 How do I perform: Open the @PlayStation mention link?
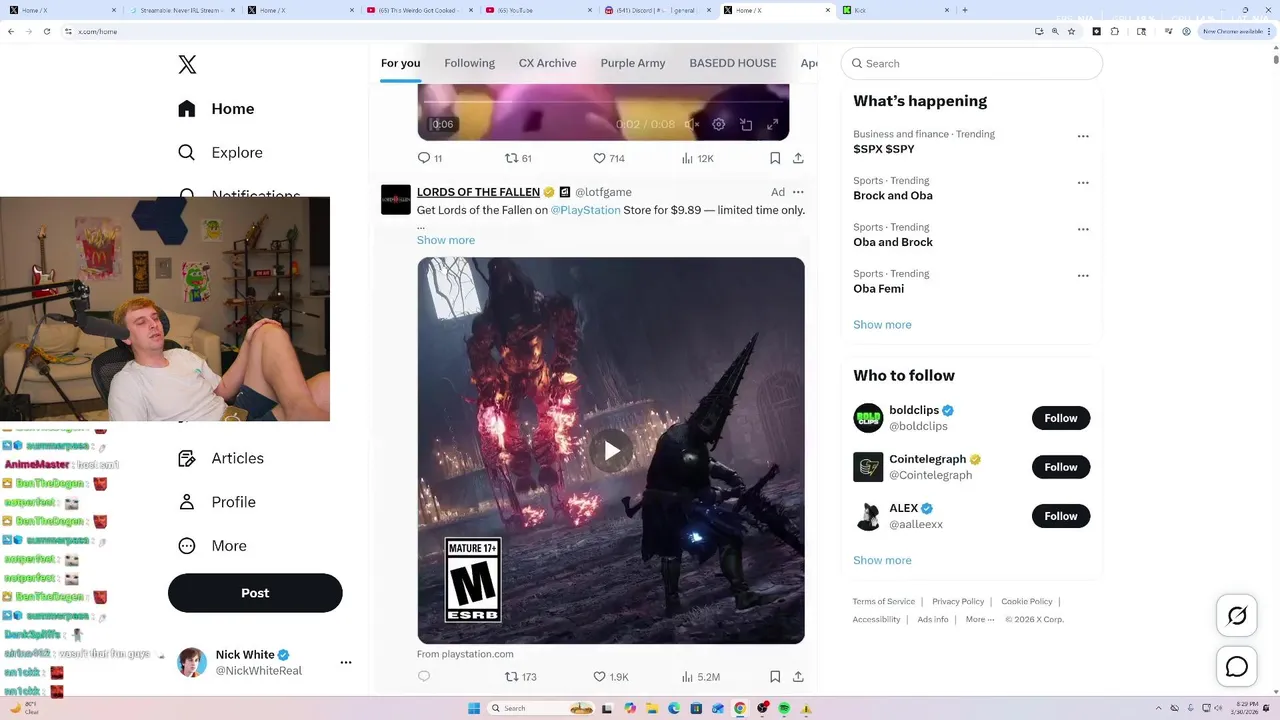(x=585, y=210)
